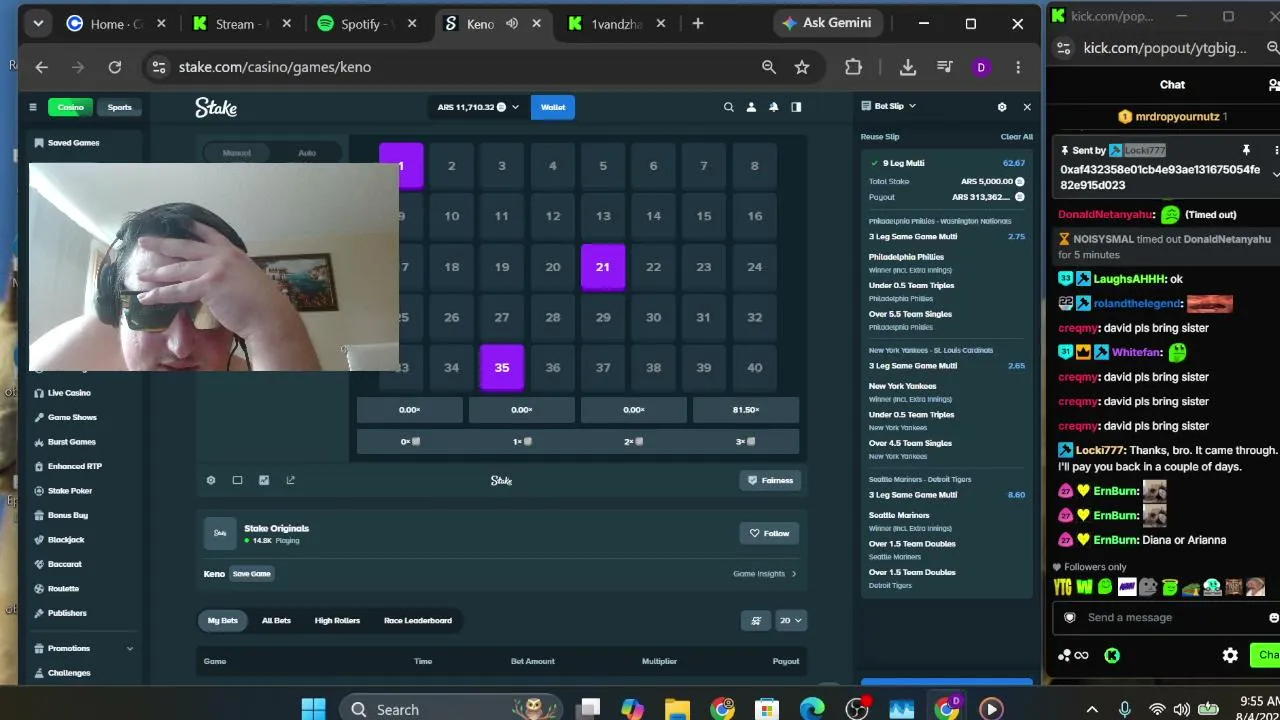Select Keno number 40
The height and width of the screenshot is (720, 1280).
pos(755,368)
